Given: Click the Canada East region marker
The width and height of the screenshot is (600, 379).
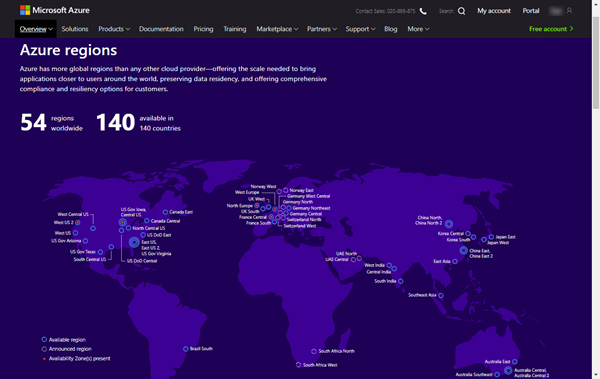Looking at the screenshot, I should (165, 212).
